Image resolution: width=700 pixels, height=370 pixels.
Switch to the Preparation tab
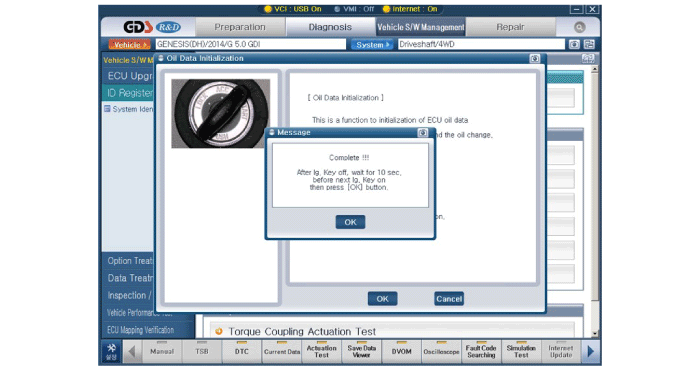click(240, 27)
